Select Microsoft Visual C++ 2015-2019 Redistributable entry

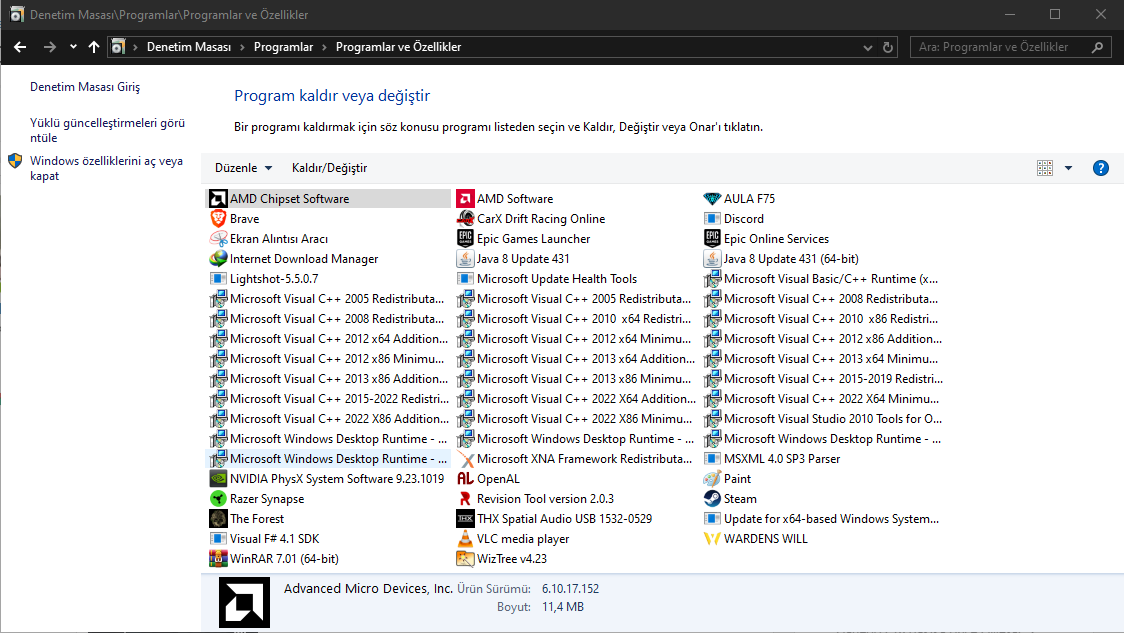click(x=823, y=379)
